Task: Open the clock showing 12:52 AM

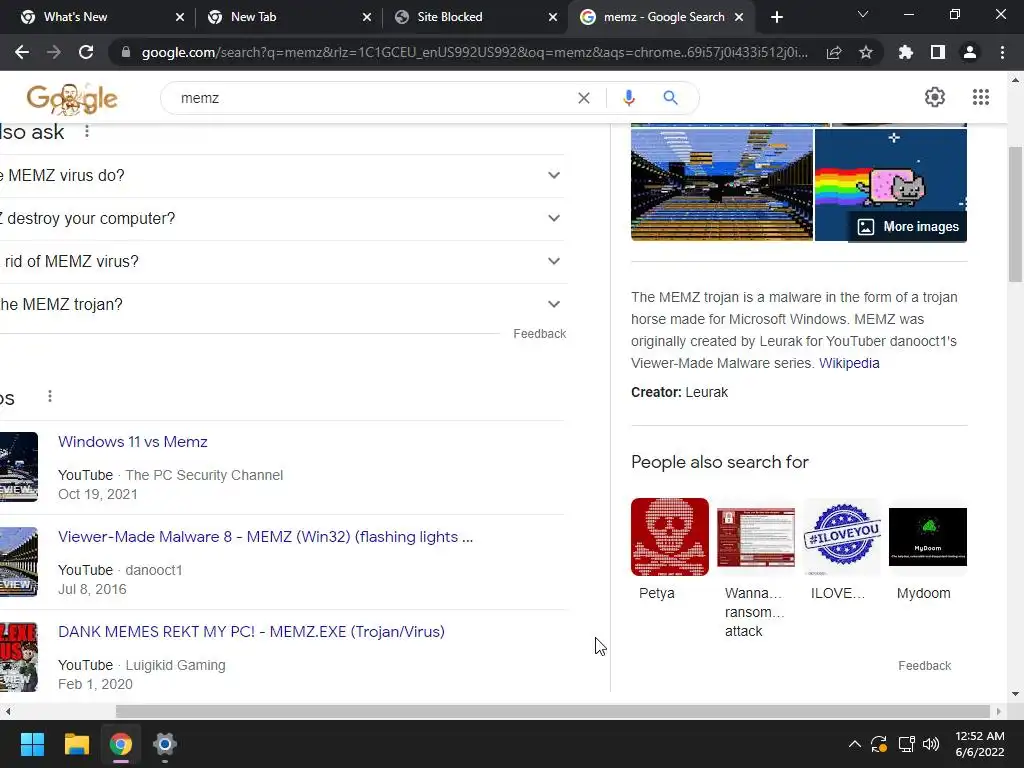Action: click(980, 744)
